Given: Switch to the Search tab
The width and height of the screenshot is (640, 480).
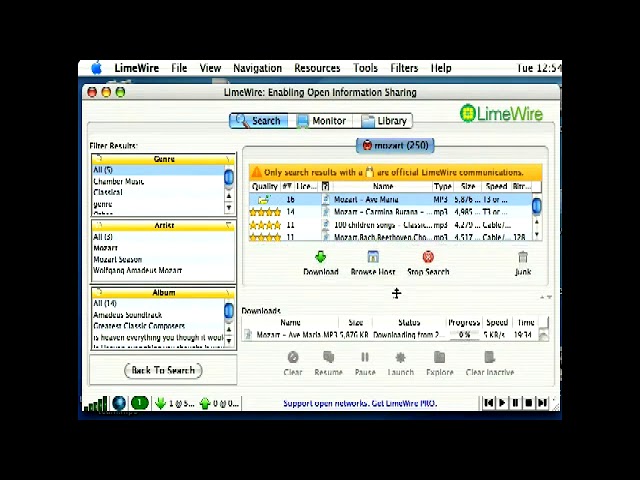Looking at the screenshot, I should [259, 121].
